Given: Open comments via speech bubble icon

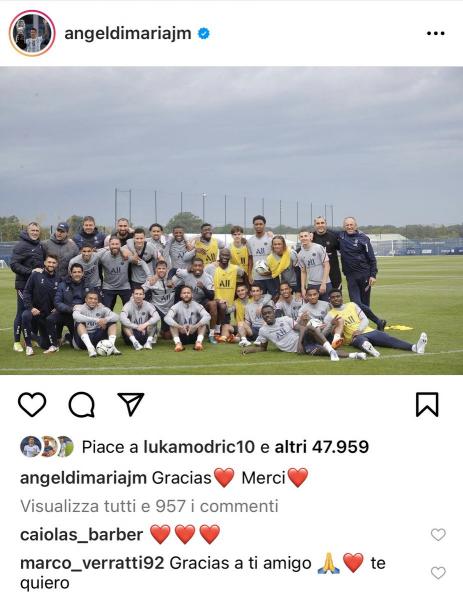Looking at the screenshot, I should point(82,405).
